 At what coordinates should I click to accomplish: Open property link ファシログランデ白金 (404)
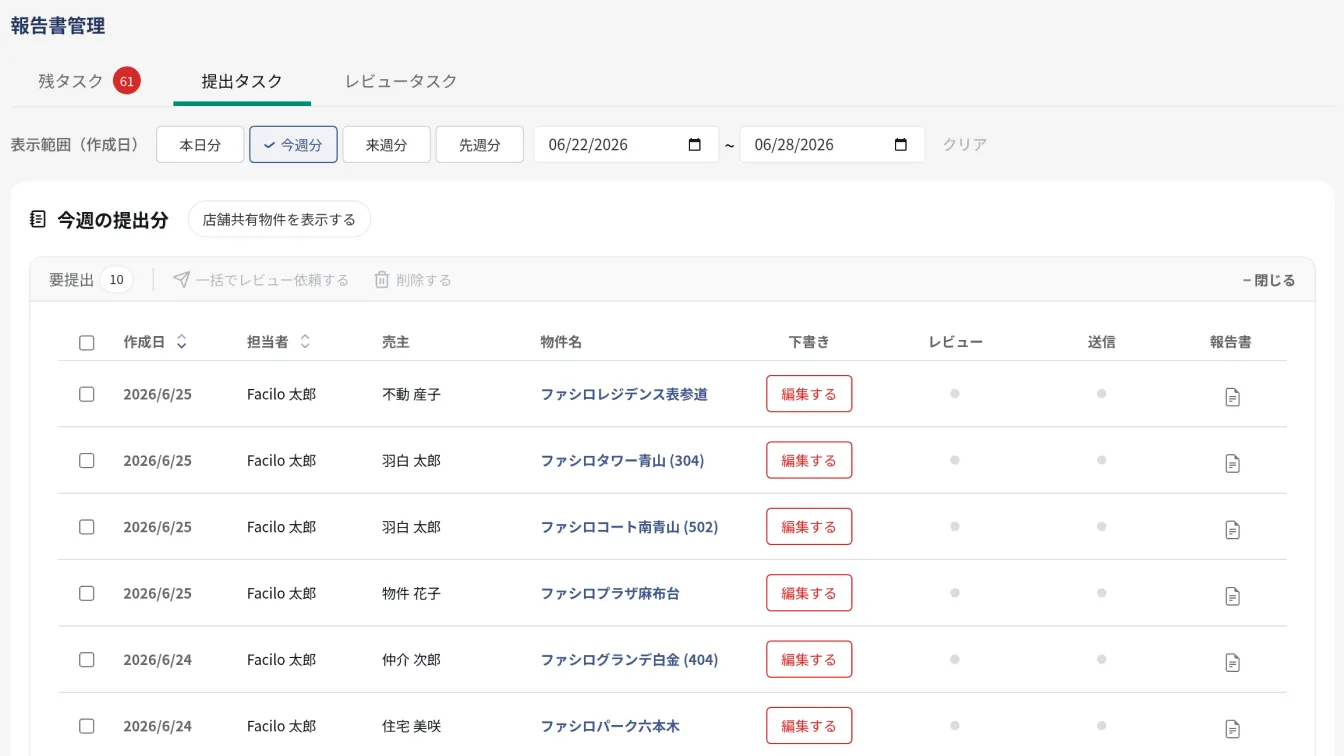pyautogui.click(x=629, y=660)
